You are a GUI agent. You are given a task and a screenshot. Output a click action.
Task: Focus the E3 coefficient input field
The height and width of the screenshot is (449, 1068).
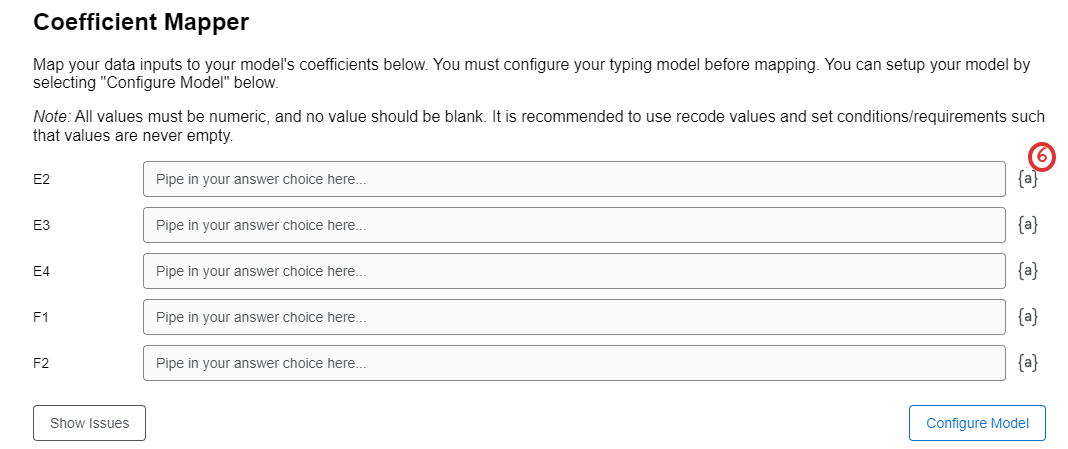coord(574,225)
